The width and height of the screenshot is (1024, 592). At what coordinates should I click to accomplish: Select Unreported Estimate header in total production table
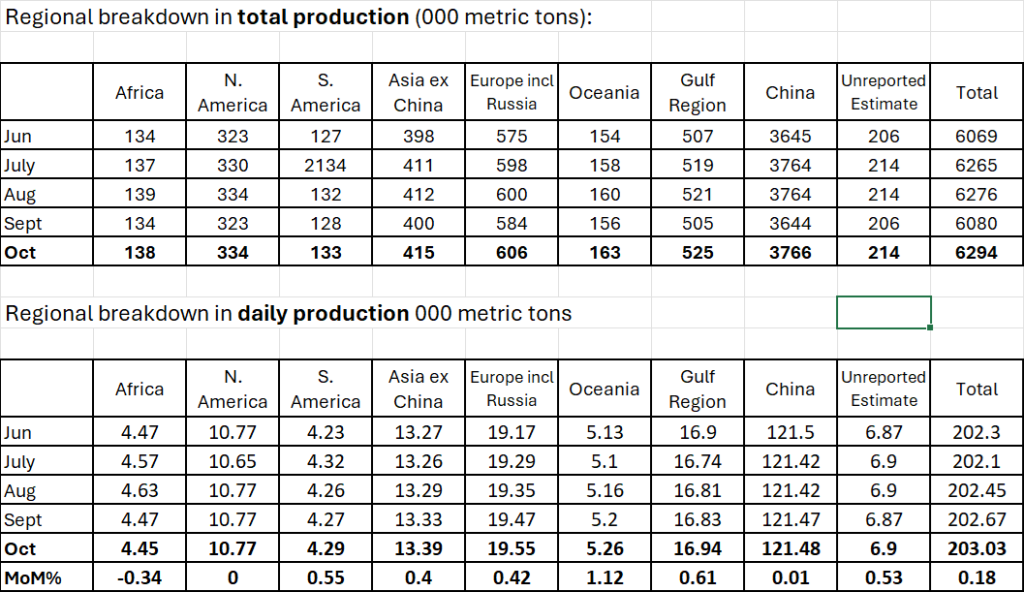point(883,92)
